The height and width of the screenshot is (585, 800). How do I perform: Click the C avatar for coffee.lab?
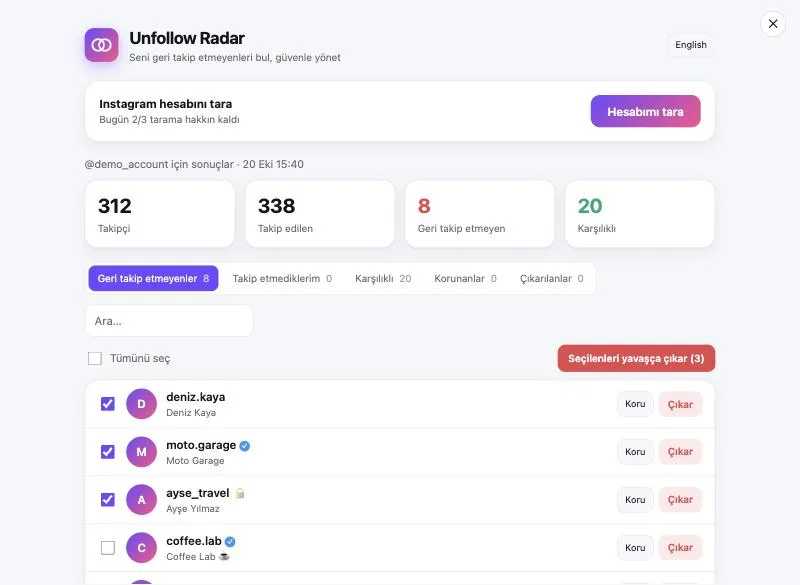pyautogui.click(x=141, y=548)
